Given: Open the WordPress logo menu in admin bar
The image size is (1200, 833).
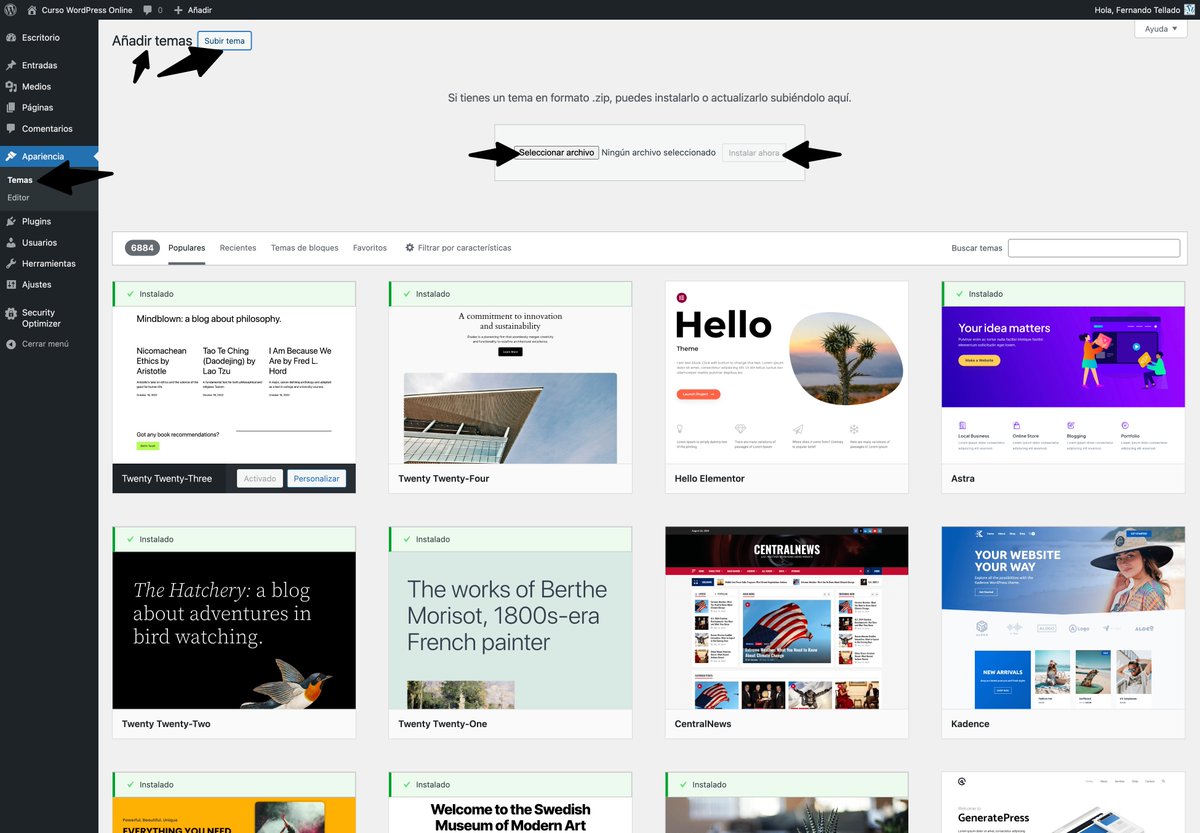Looking at the screenshot, I should coord(10,9).
